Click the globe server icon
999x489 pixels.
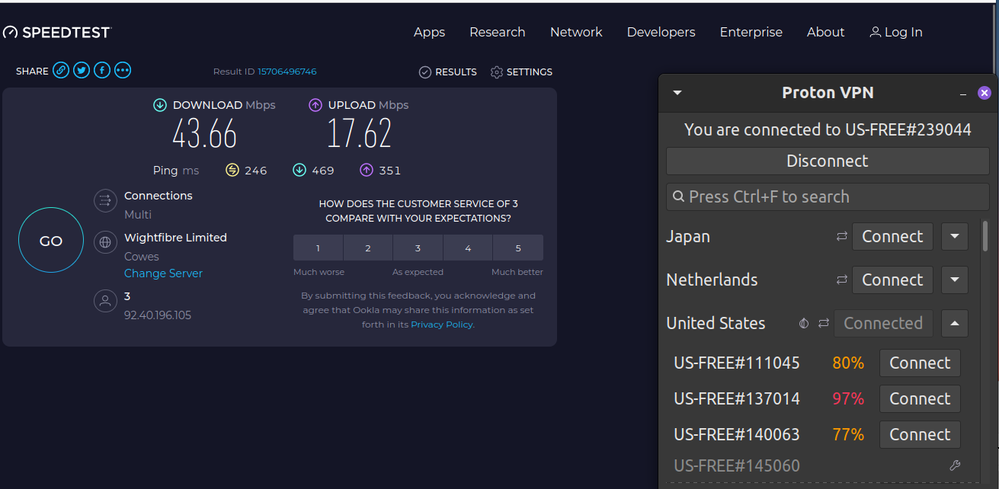point(105,242)
